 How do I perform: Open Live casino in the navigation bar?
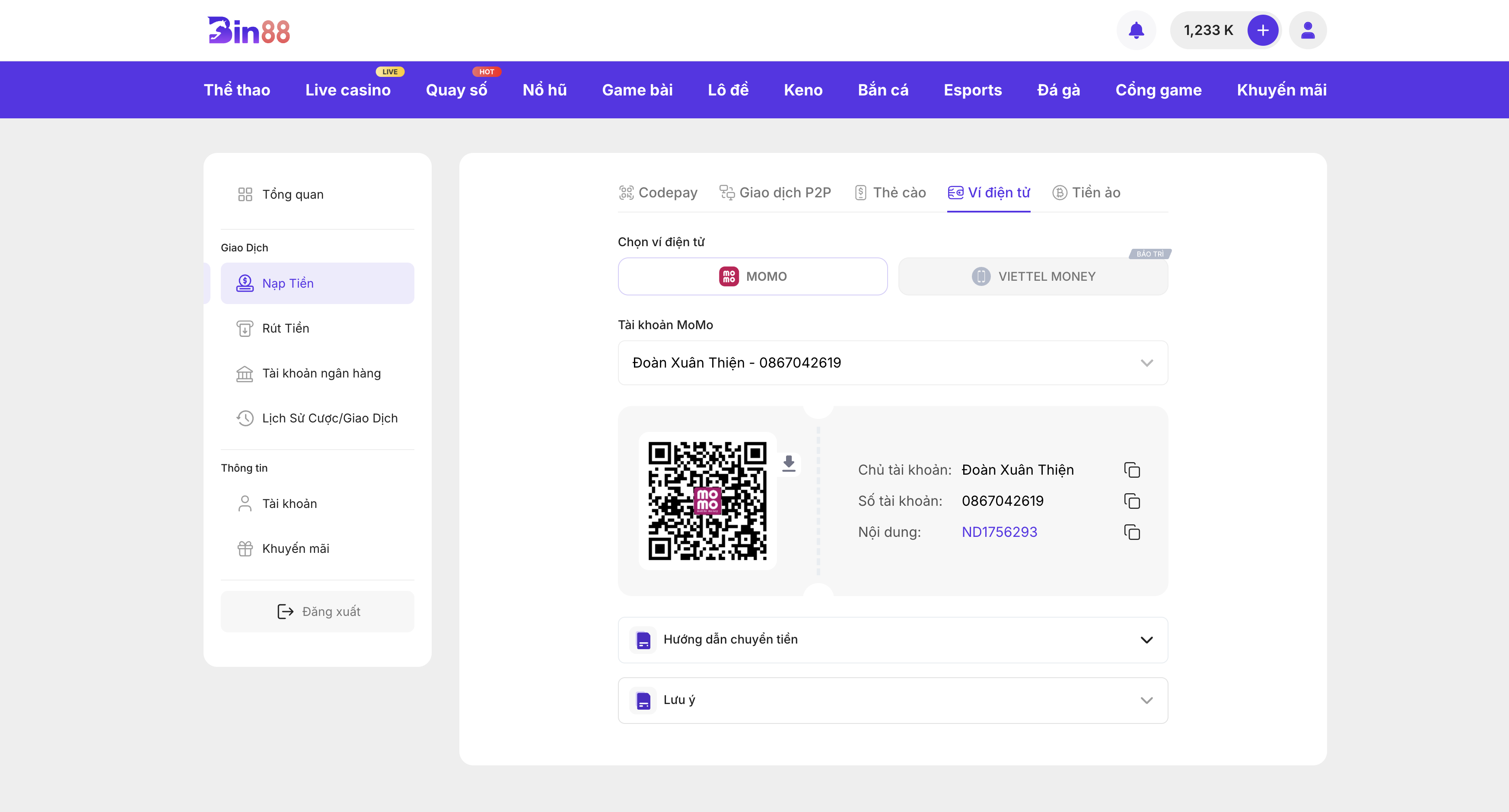(348, 90)
